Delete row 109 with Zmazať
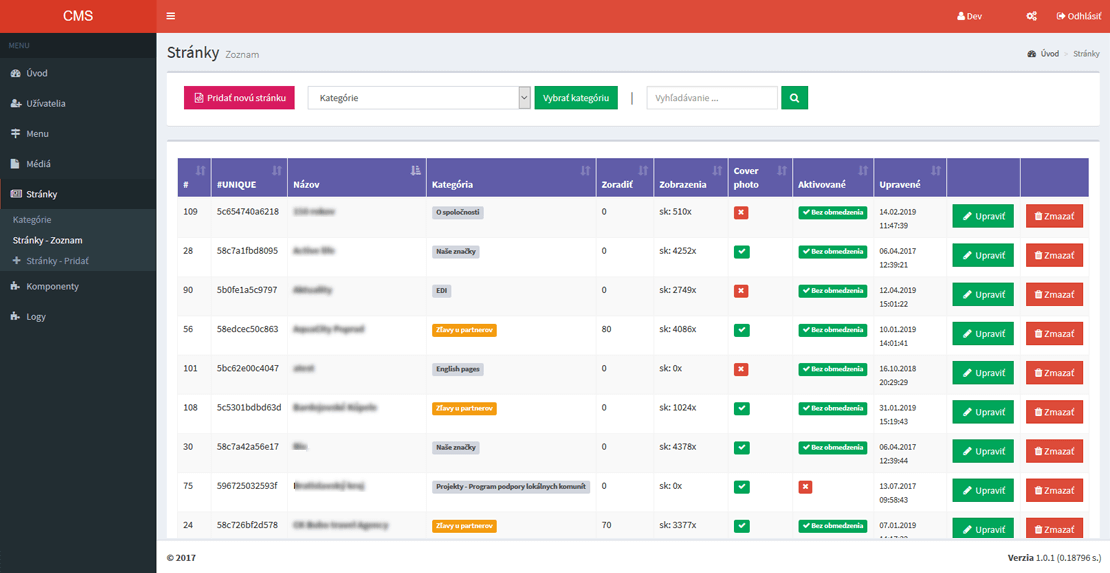 [x=1055, y=216]
